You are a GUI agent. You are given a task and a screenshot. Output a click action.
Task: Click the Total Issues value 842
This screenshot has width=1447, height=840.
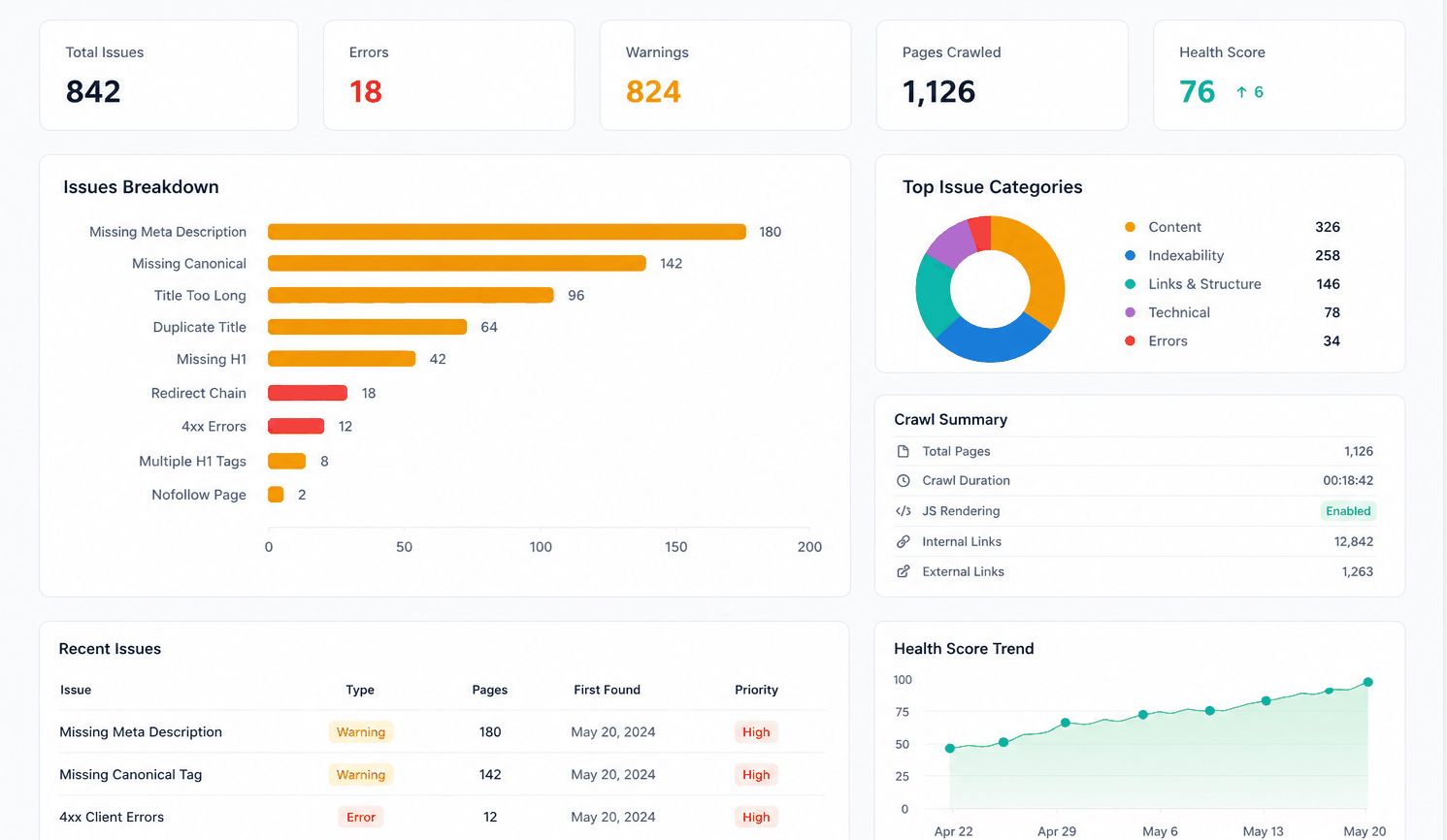coord(93,92)
